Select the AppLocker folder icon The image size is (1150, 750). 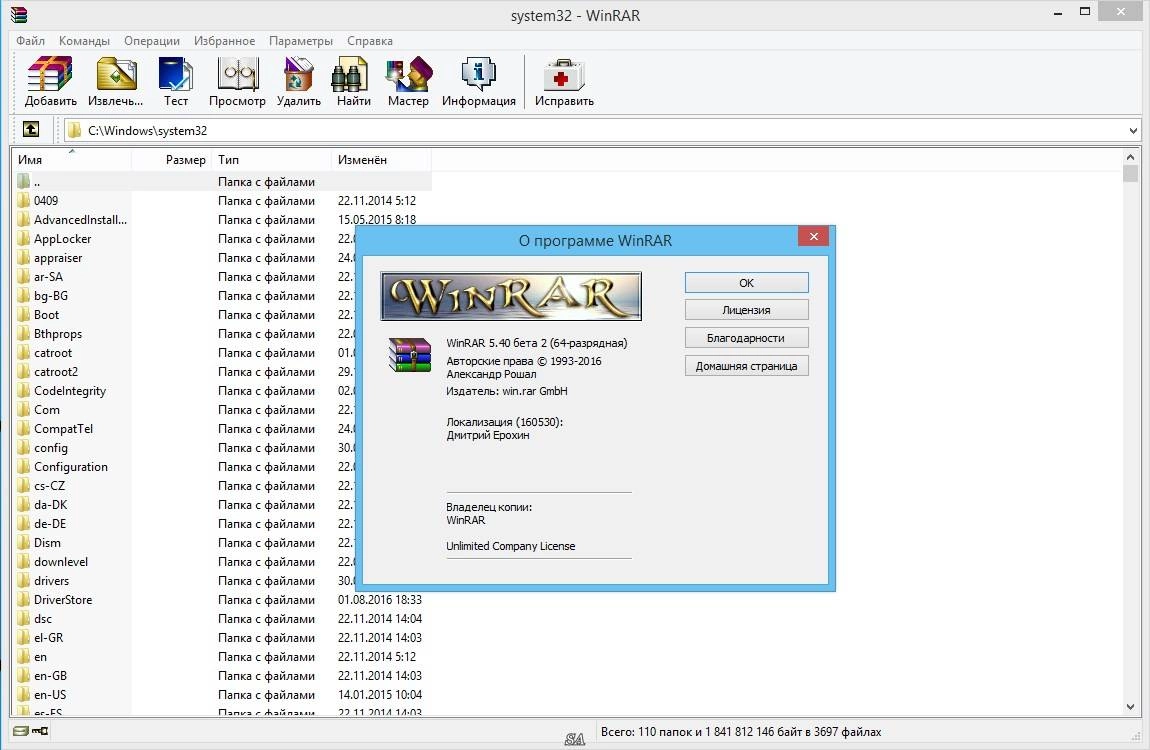pos(23,238)
